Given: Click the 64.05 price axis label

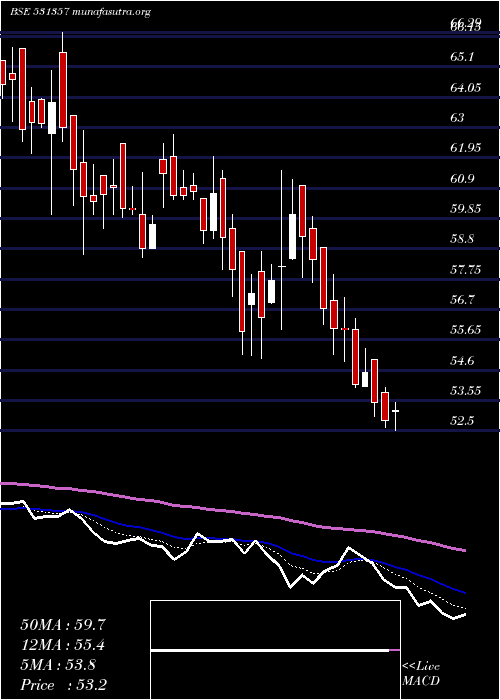Looking at the screenshot, I should tap(466, 88).
